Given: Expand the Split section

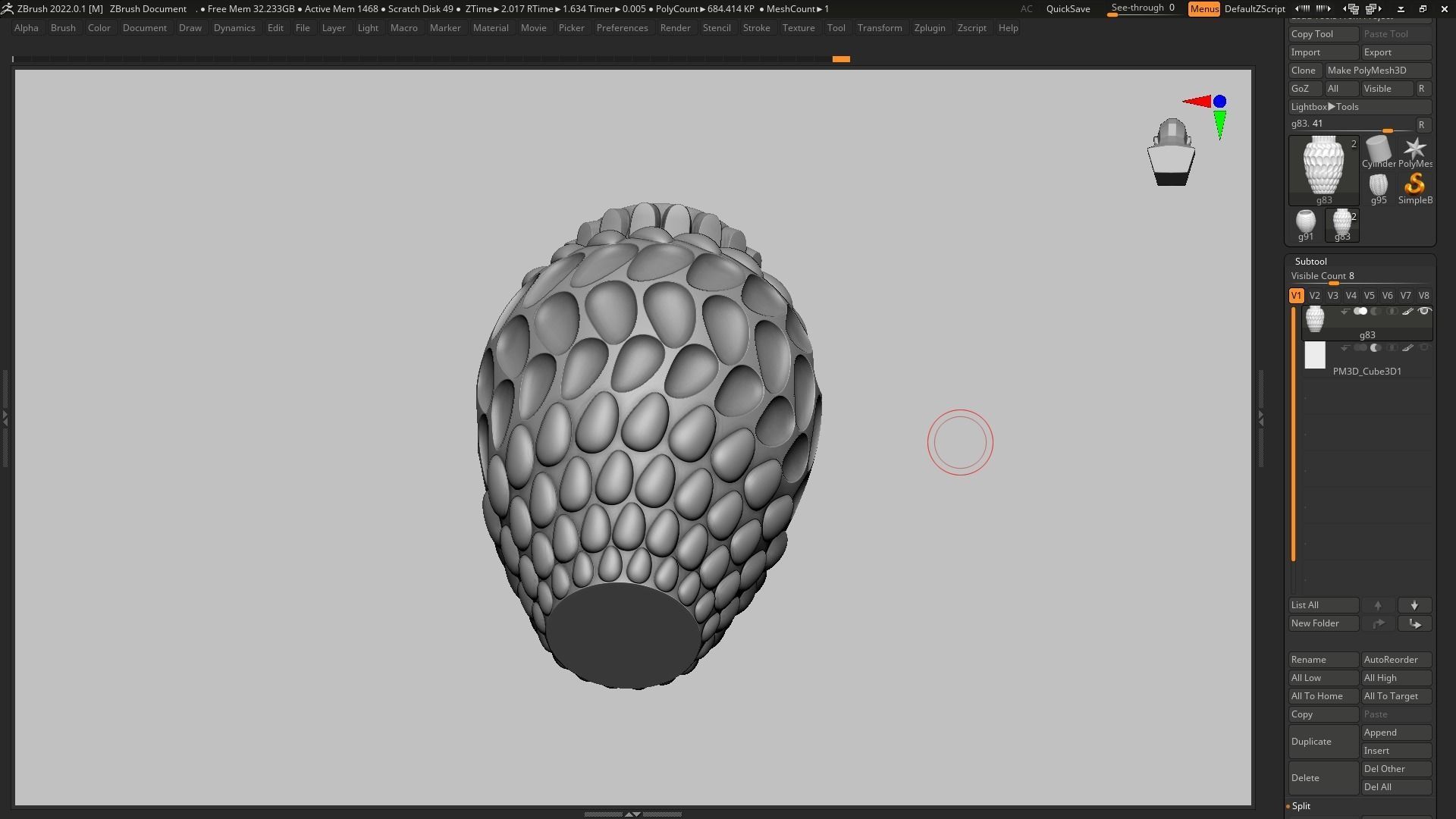Looking at the screenshot, I should (x=1301, y=806).
